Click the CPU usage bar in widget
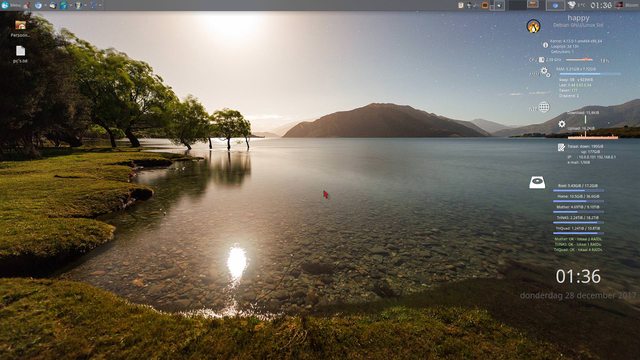 point(579,60)
